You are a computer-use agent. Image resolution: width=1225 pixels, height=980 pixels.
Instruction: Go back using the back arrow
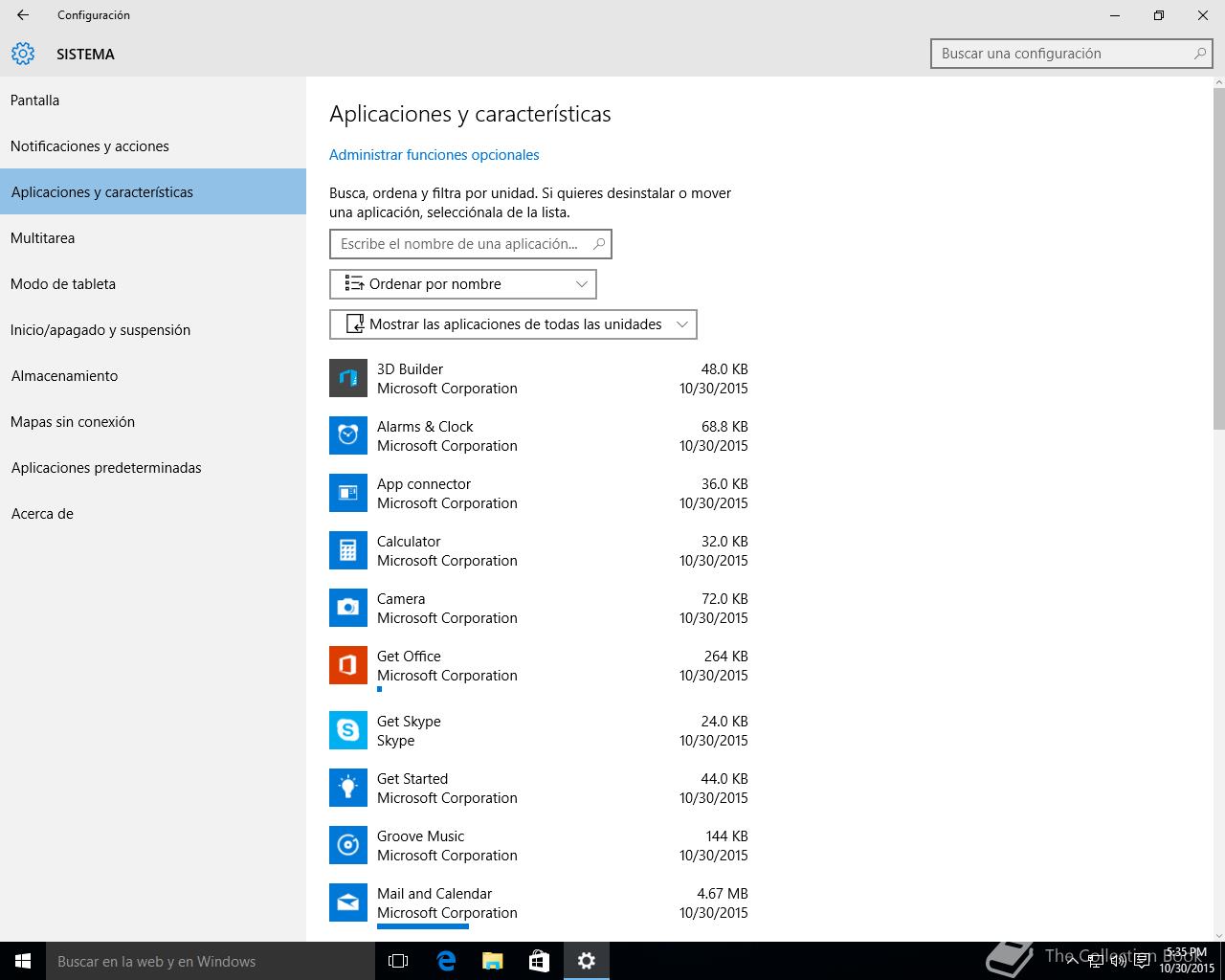click(x=23, y=15)
